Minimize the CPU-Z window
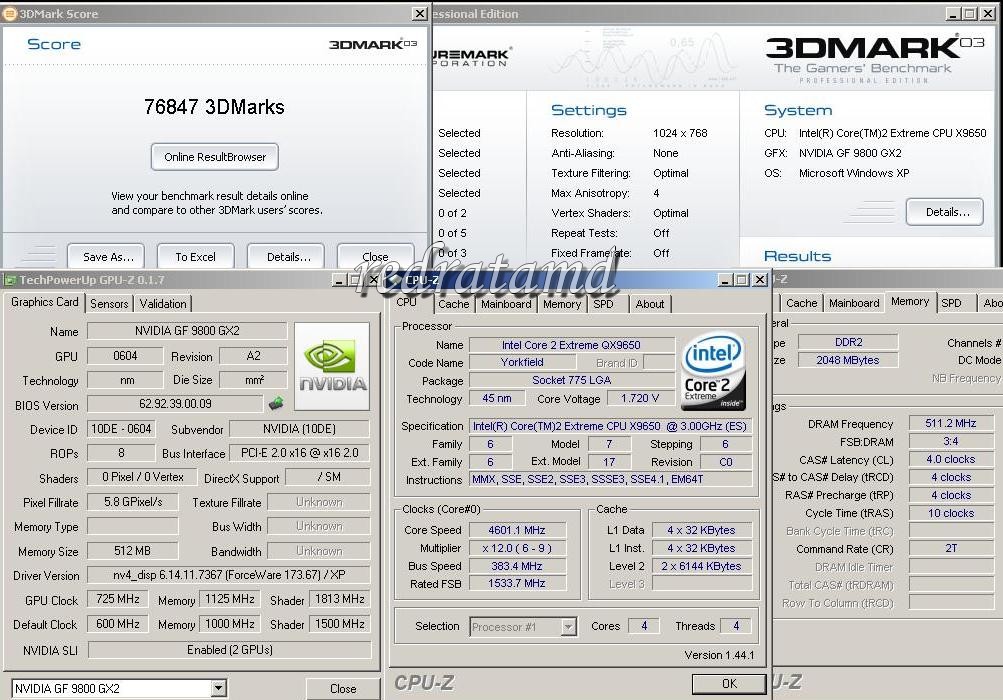 [x=725, y=280]
